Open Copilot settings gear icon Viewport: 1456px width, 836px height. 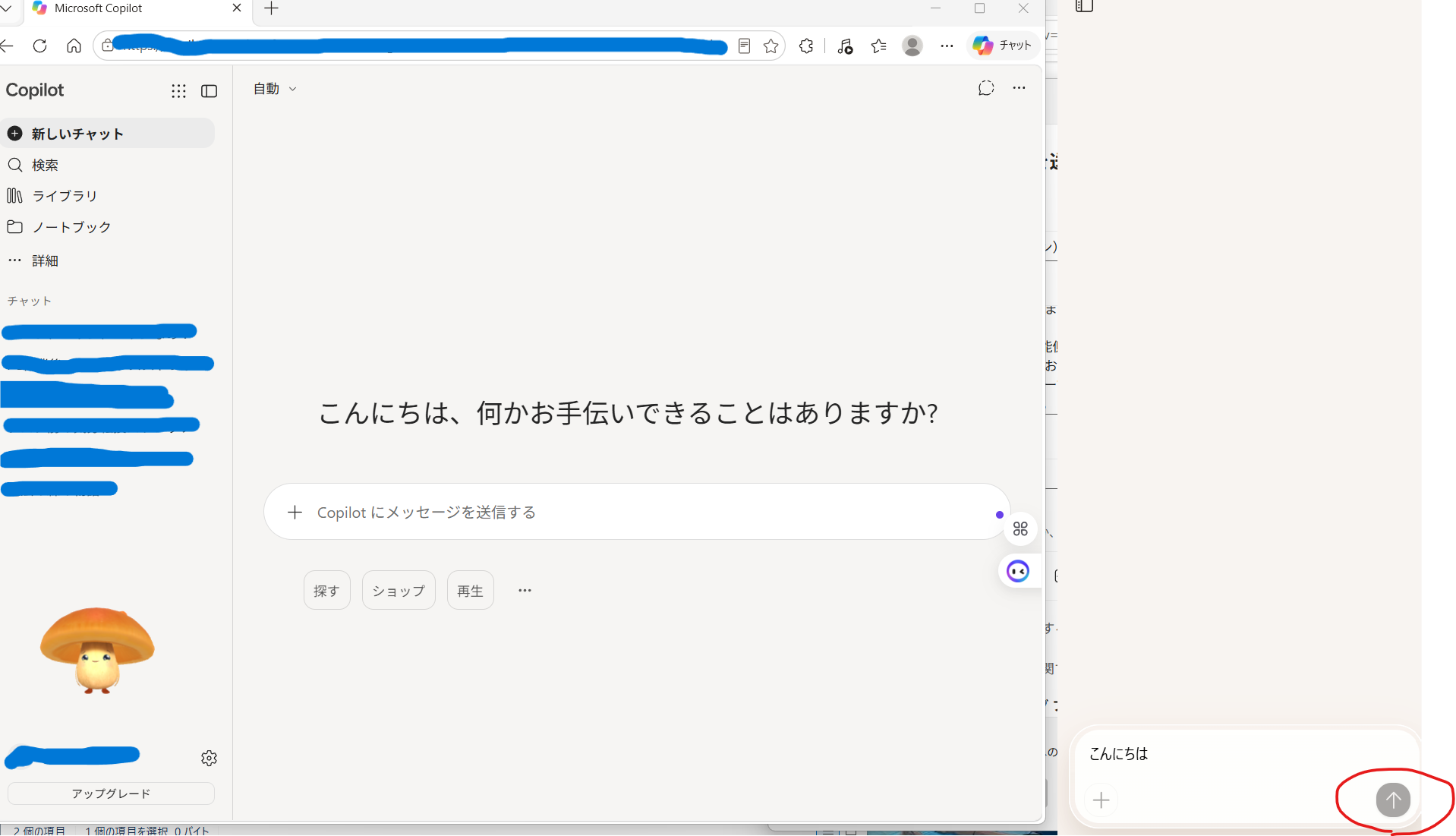tap(209, 758)
